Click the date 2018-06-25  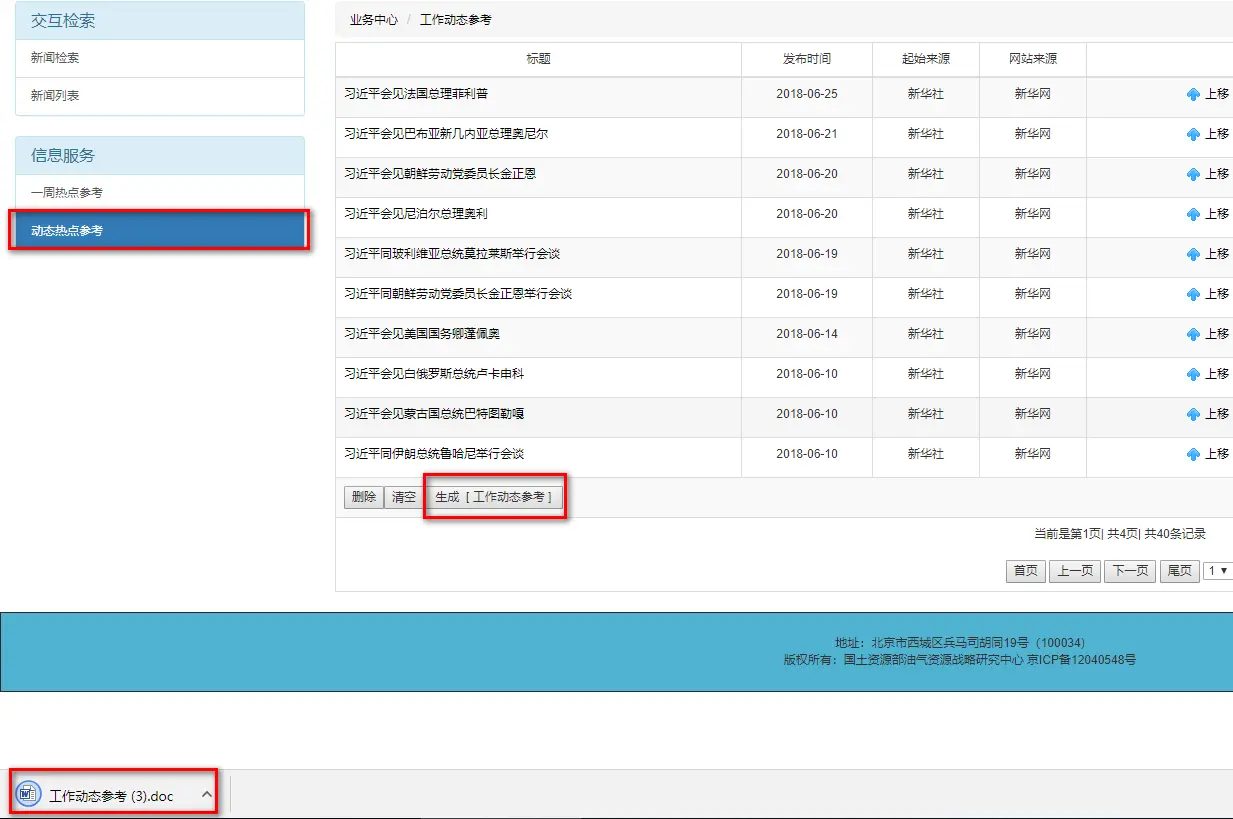click(x=807, y=94)
